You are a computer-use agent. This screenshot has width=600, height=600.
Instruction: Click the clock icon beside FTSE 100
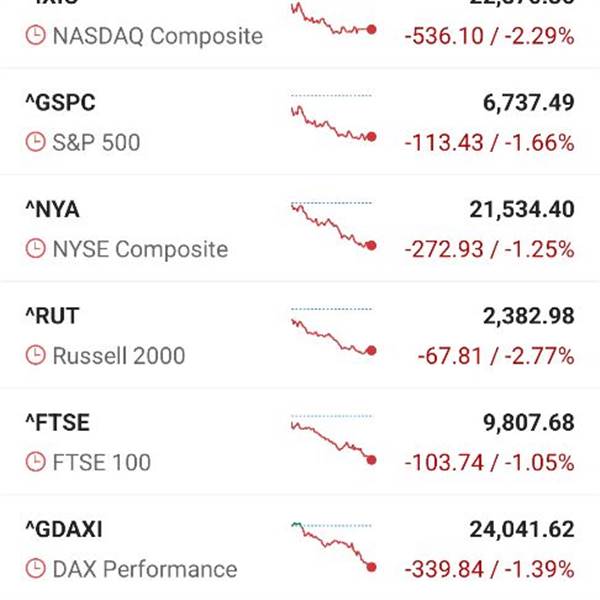35,463
